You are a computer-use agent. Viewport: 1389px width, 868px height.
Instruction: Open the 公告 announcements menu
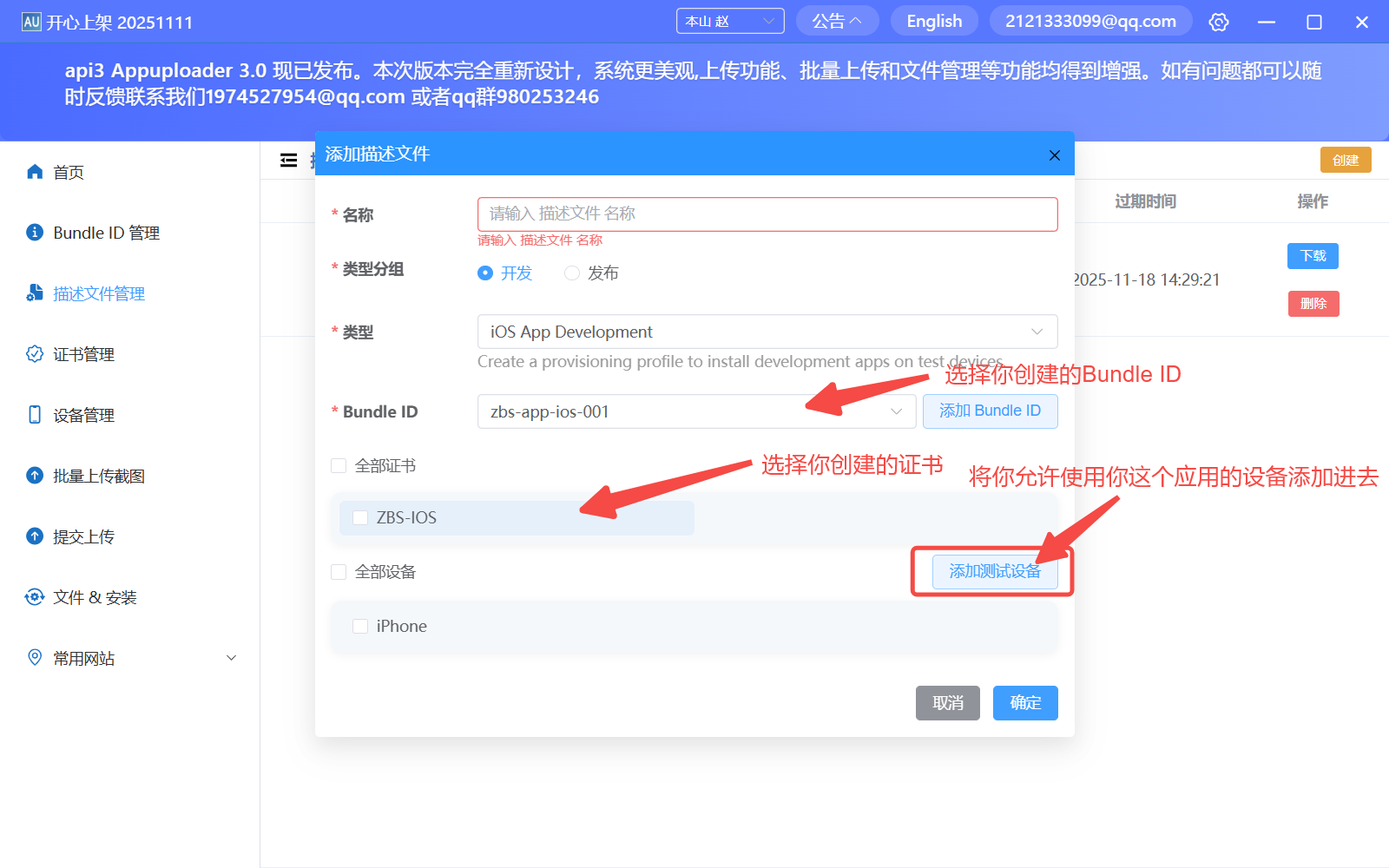[836, 21]
